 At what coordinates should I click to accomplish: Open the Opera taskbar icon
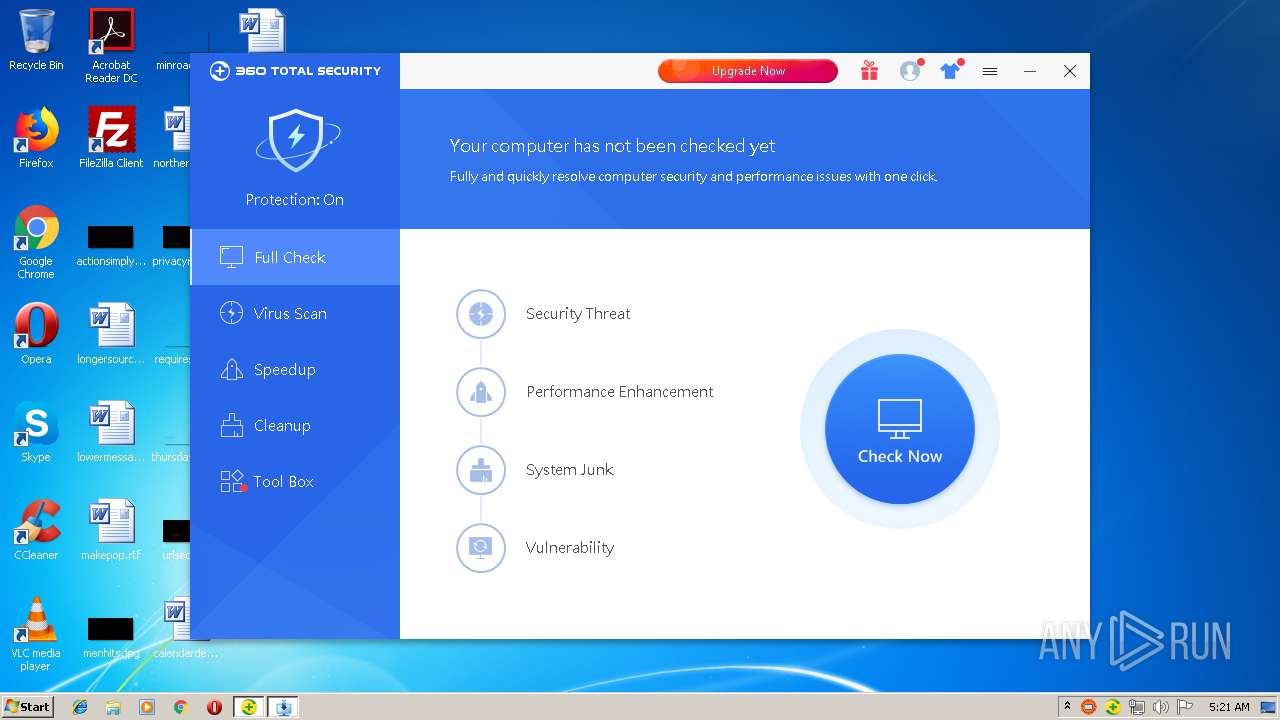[214, 707]
